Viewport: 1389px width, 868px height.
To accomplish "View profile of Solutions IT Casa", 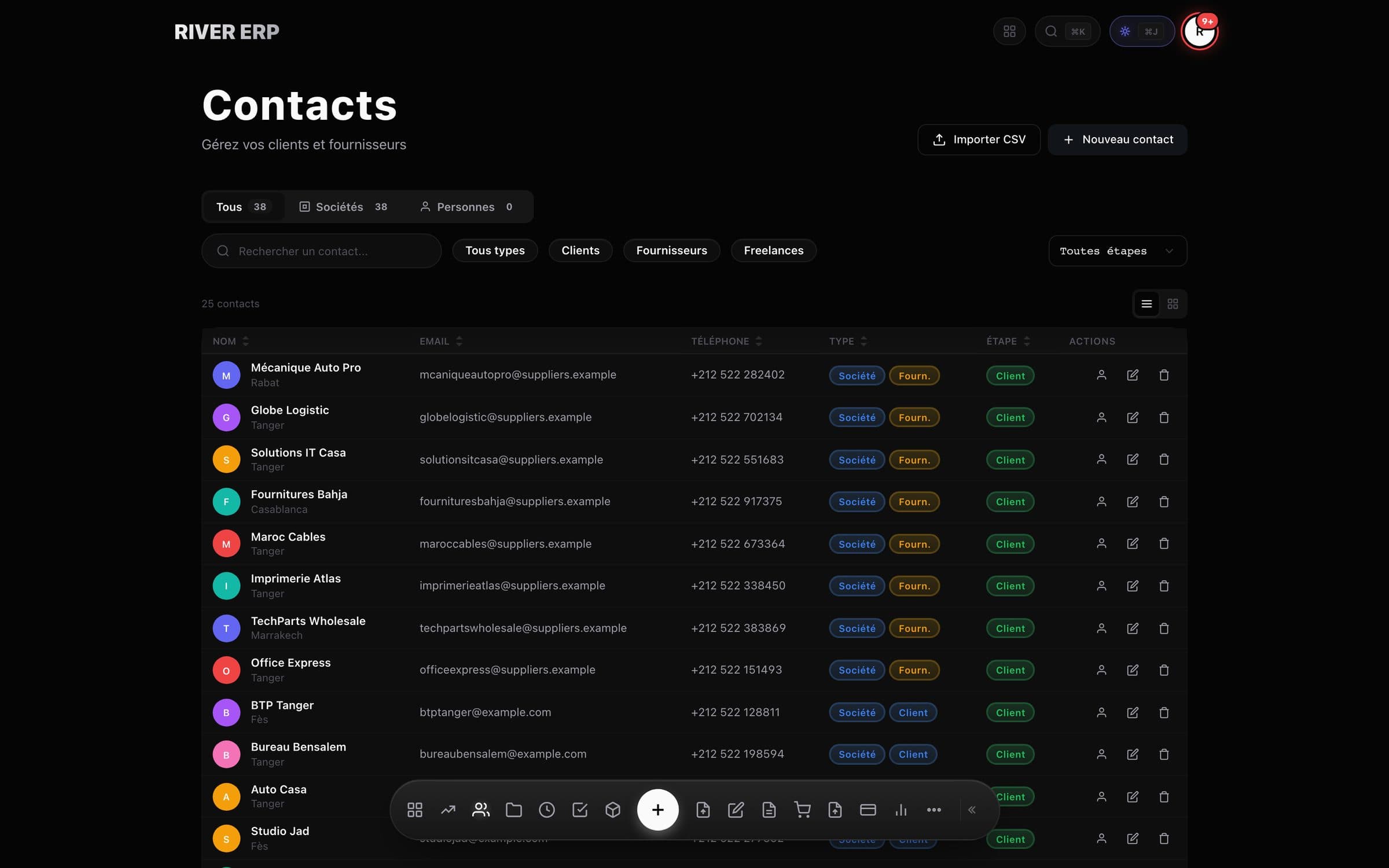I will (1101, 459).
